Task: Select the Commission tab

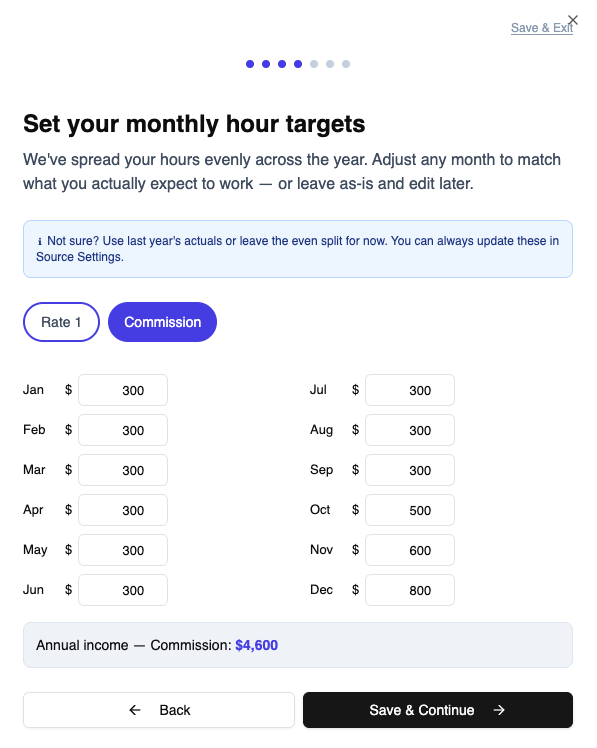Action: click(x=162, y=322)
